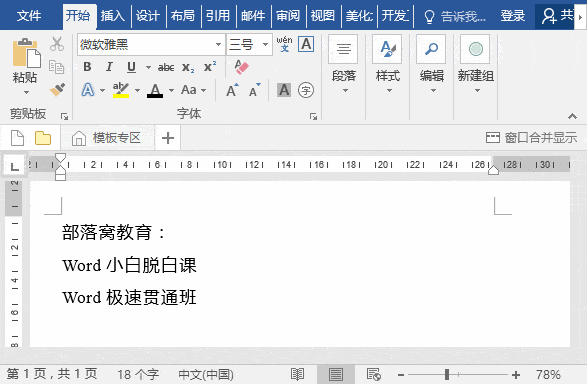Open font dialog launcher
Screen dimensions: 587x384
click(x=313, y=116)
